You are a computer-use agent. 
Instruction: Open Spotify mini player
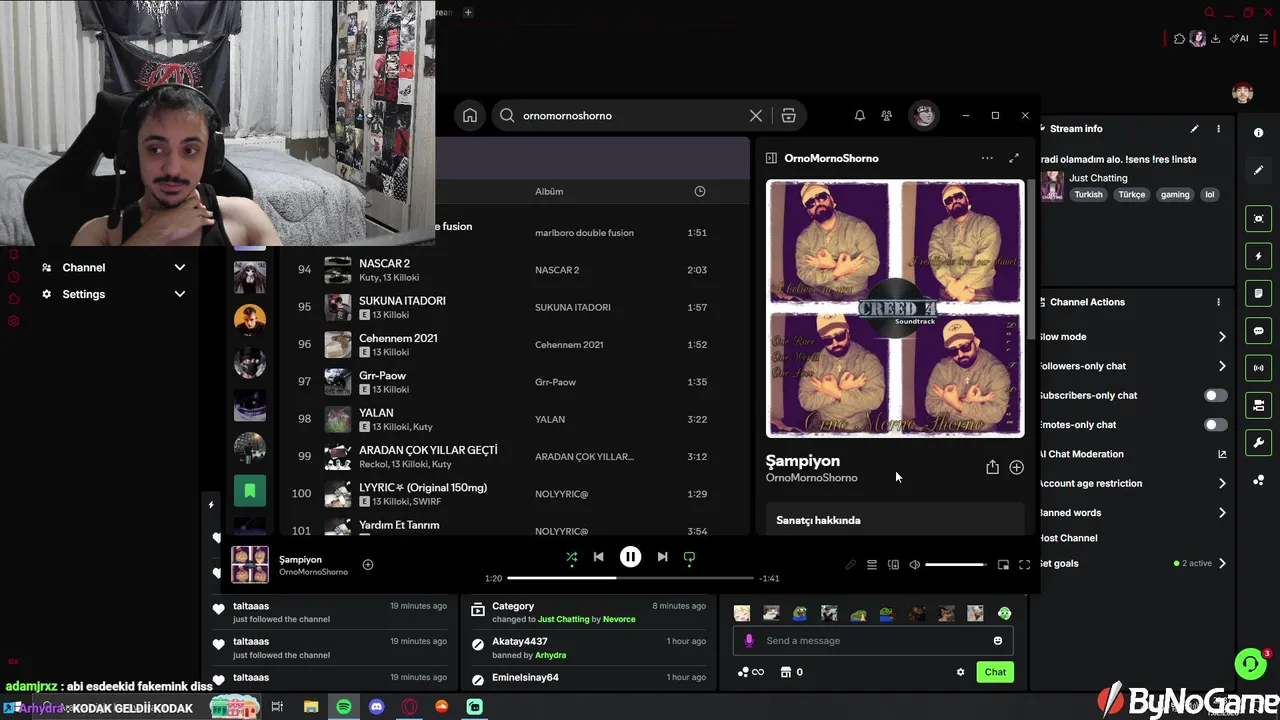coord(1003,565)
